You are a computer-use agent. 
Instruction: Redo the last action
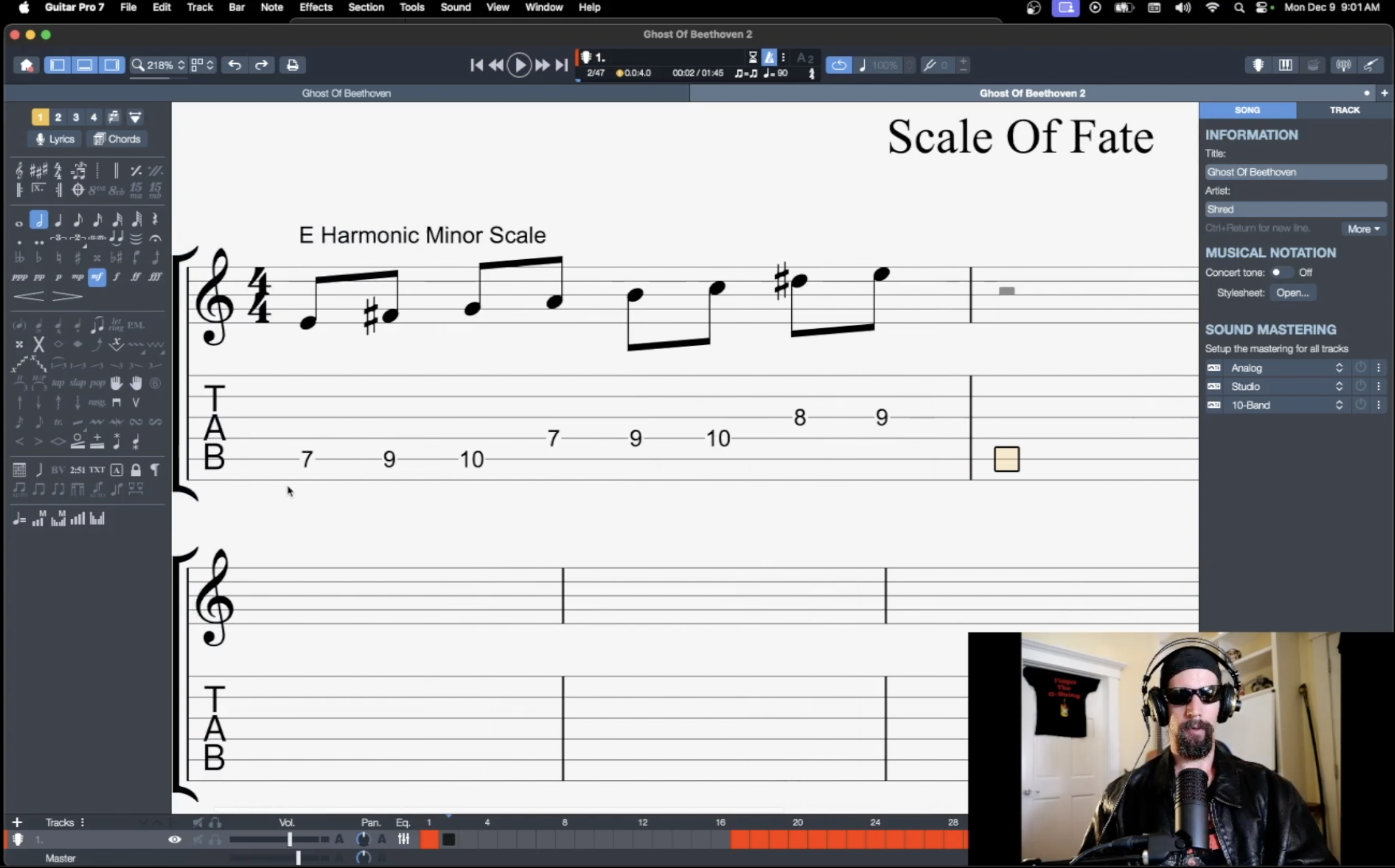pyautogui.click(x=262, y=65)
